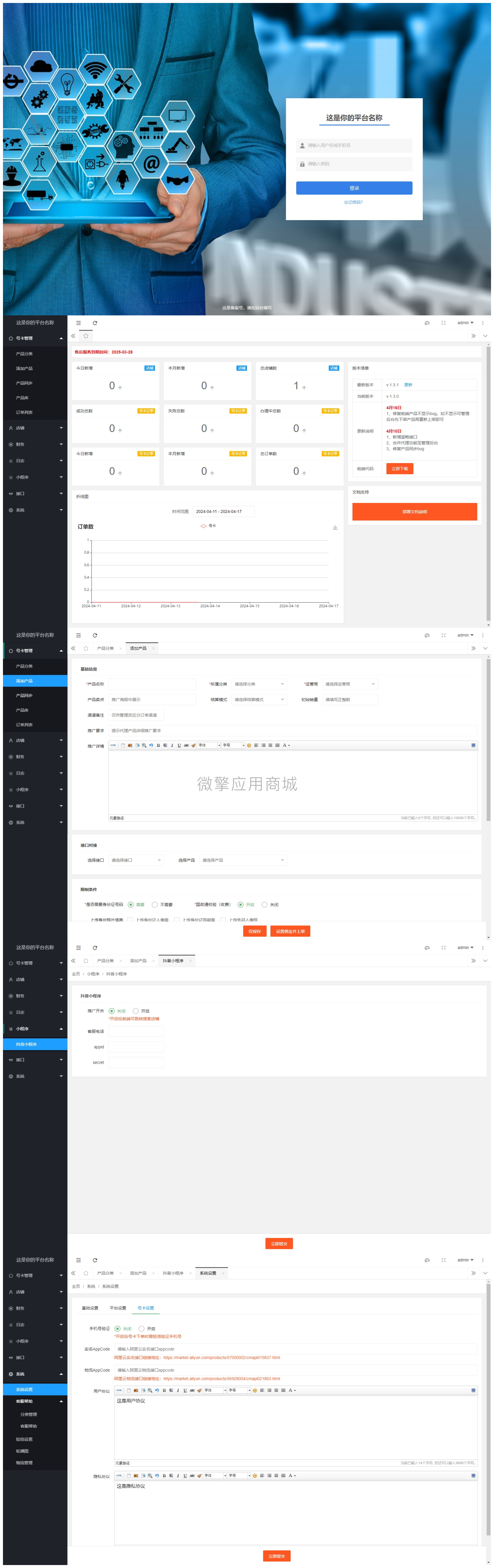Select the 号卡设置 tab
The height and width of the screenshot is (1568, 494).
tap(146, 1308)
